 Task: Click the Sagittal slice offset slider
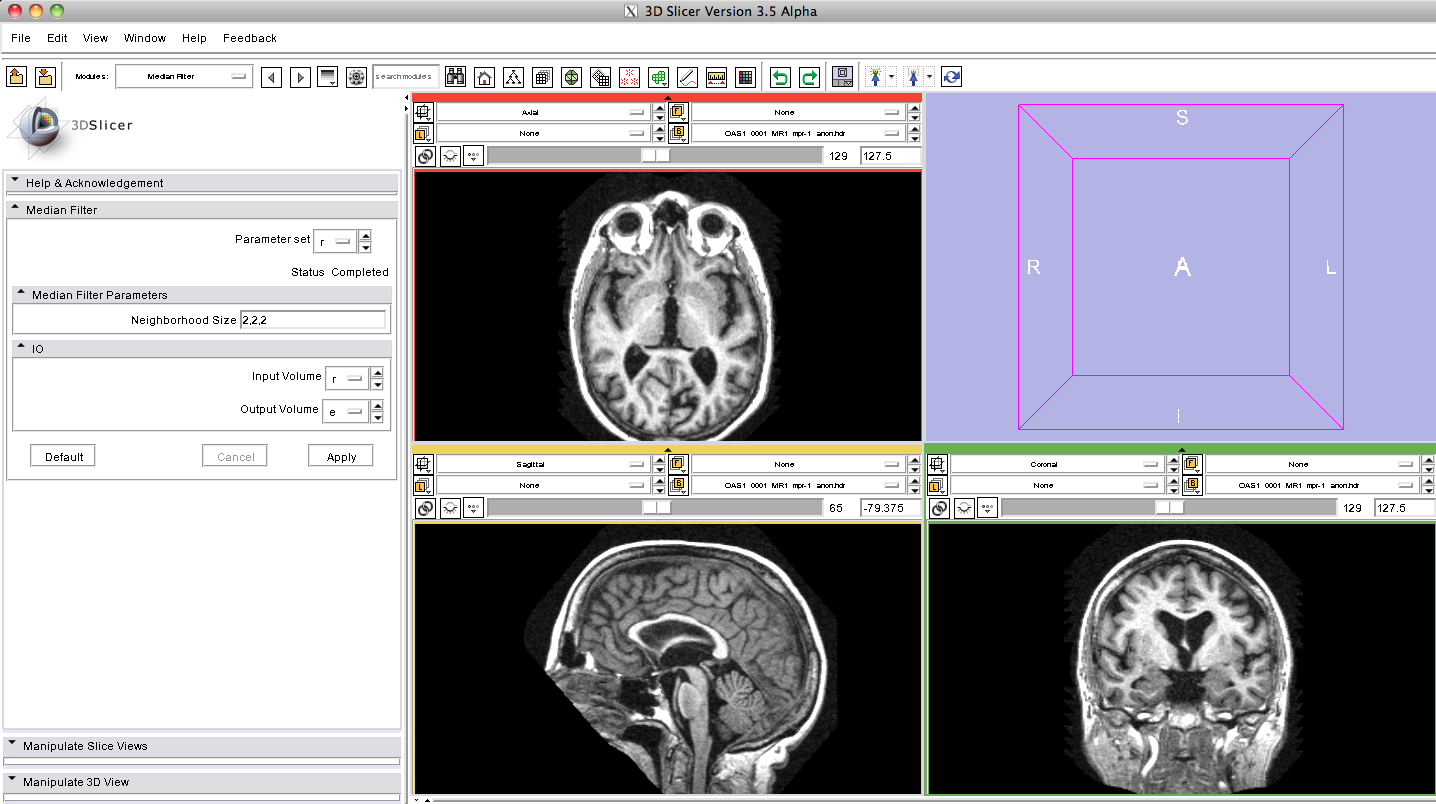coord(655,508)
